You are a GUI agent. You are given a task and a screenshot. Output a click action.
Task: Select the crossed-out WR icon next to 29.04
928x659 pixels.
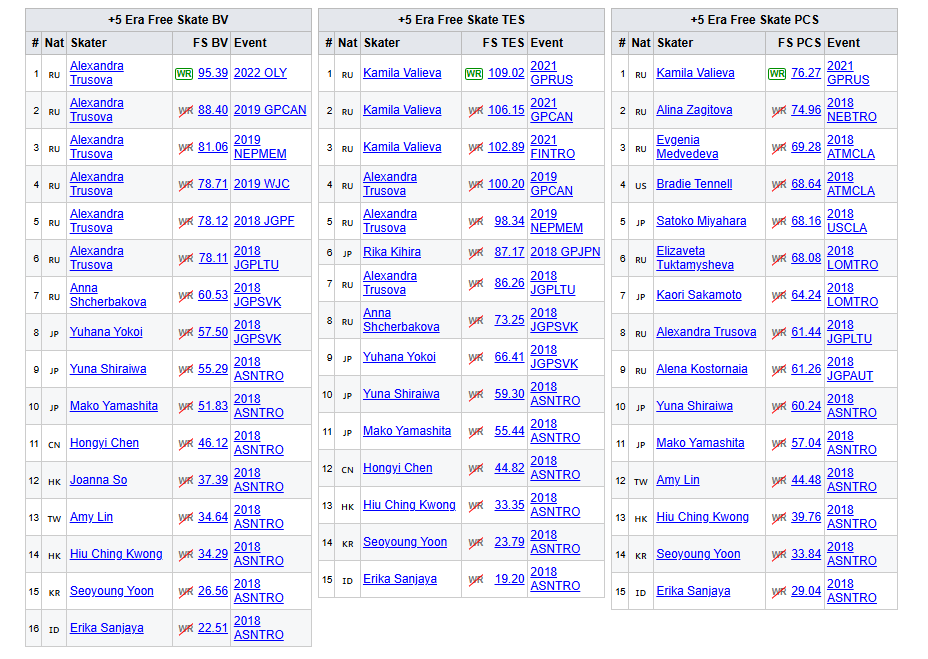pos(778,591)
